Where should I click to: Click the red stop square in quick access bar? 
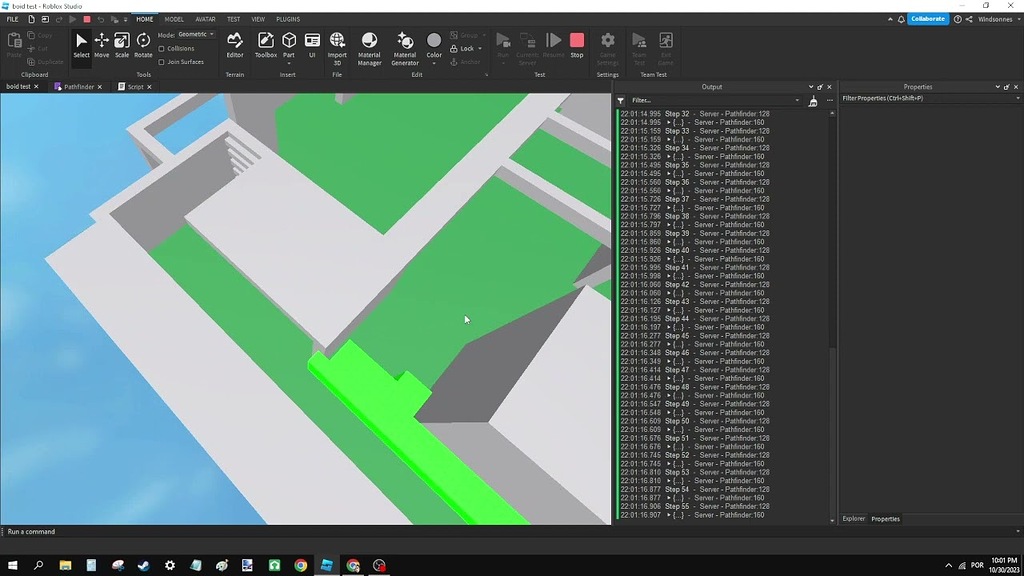(x=87, y=20)
